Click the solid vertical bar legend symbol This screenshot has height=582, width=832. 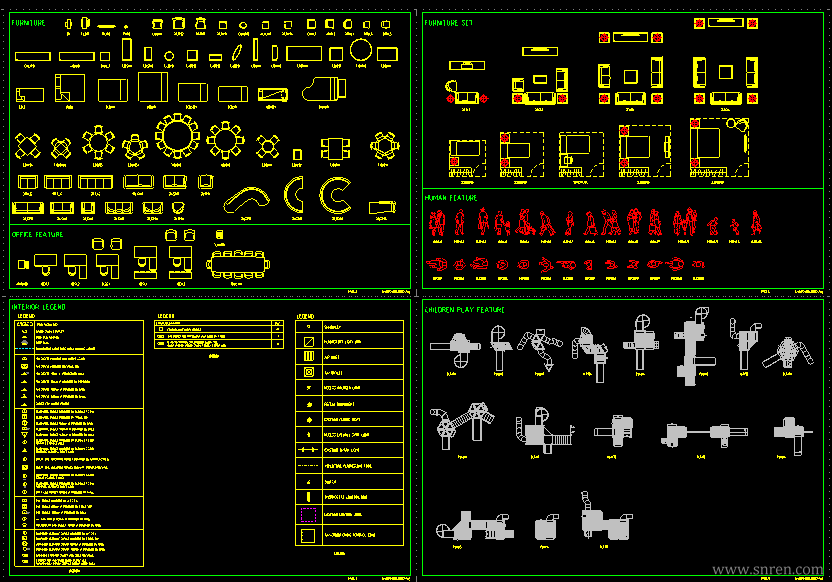tap(308, 497)
